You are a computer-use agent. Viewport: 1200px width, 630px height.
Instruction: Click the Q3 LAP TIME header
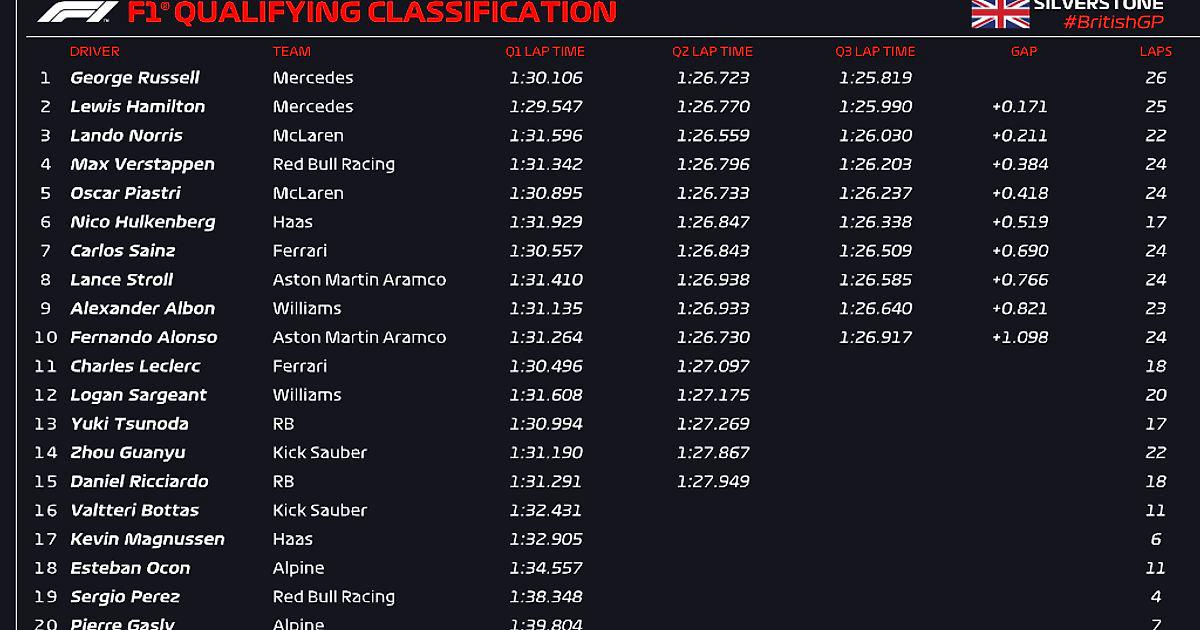point(875,51)
